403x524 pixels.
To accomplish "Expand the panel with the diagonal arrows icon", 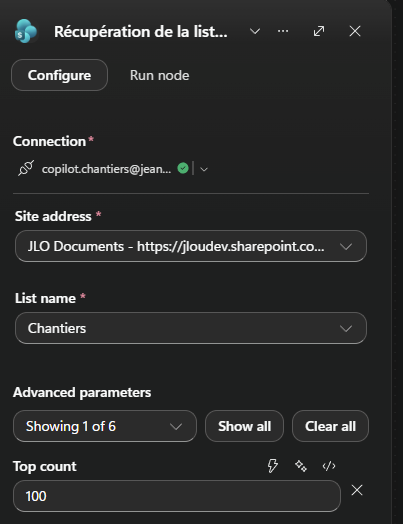I will pos(319,31).
